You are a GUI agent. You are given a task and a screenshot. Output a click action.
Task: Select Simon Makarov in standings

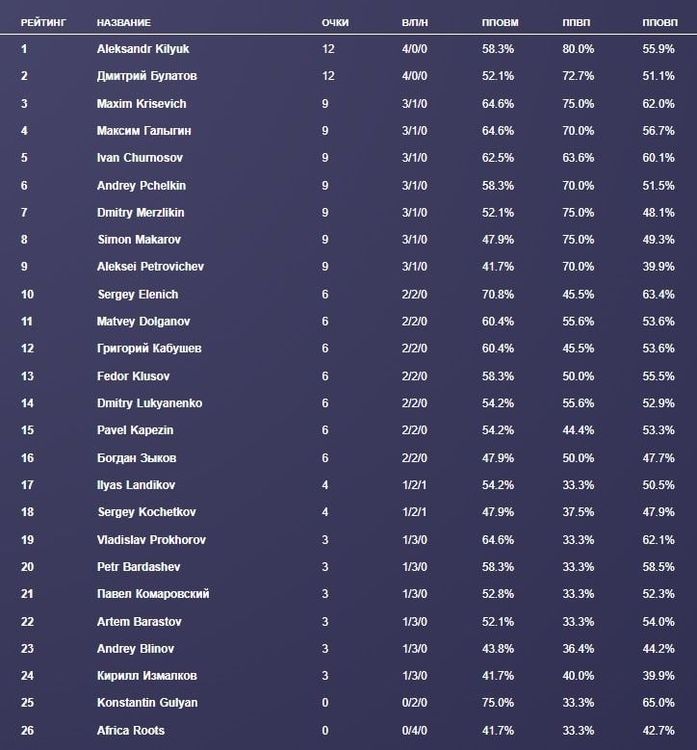[x=138, y=240]
